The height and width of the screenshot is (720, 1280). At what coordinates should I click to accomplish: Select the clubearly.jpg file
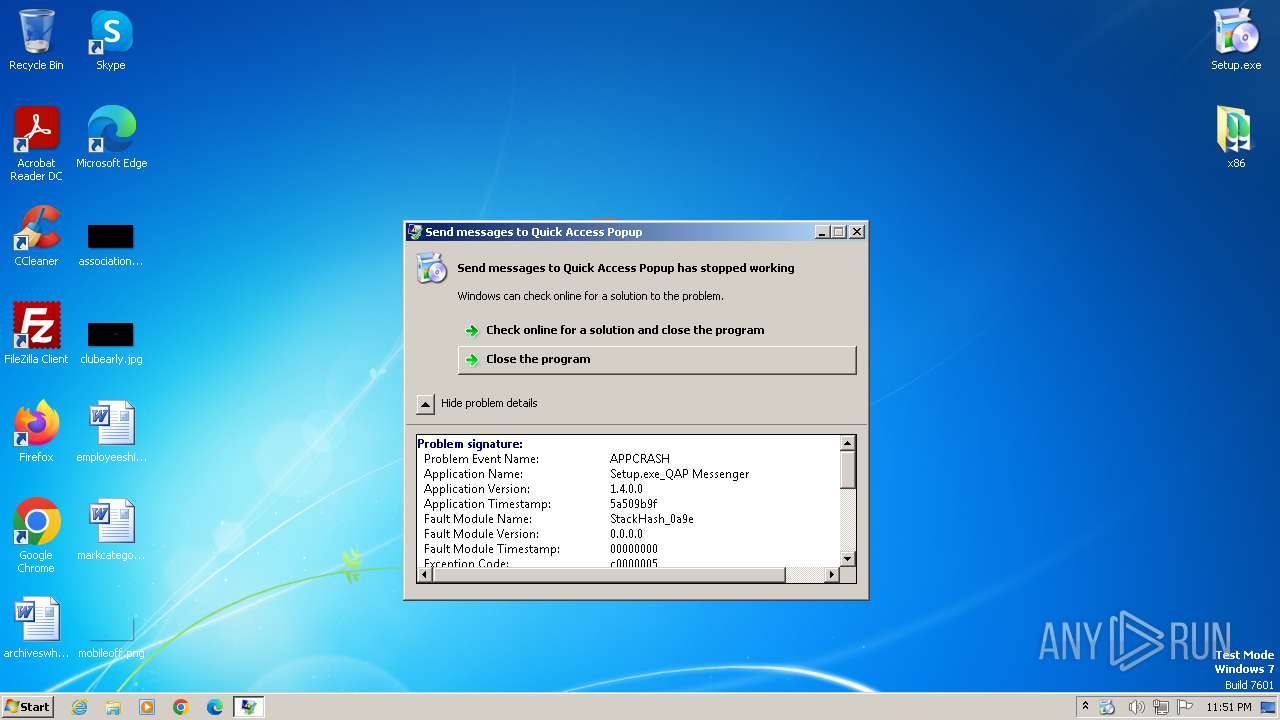click(x=111, y=343)
